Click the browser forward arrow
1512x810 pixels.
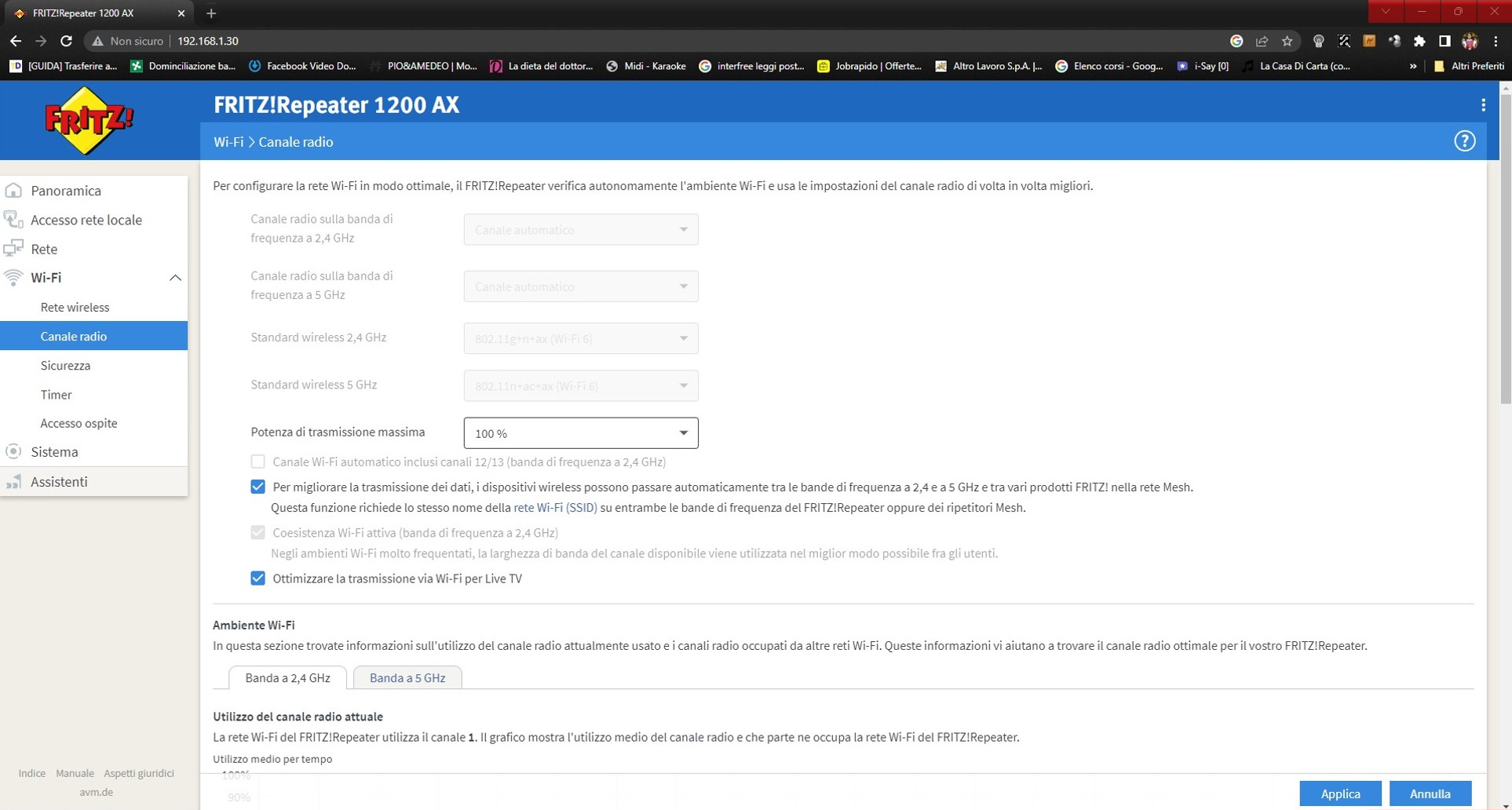pos(41,41)
